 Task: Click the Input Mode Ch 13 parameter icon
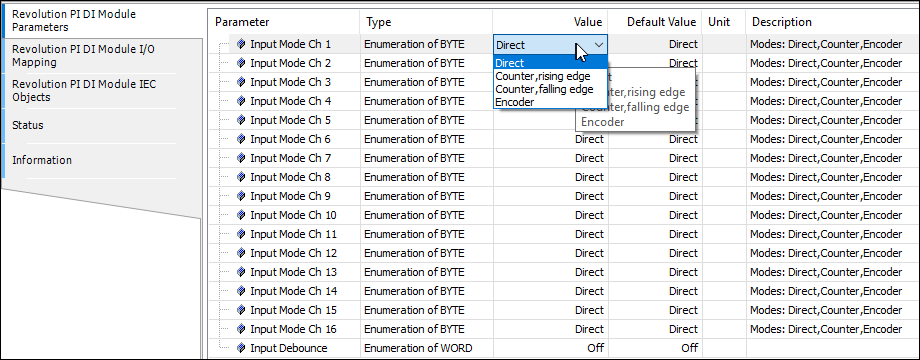[241, 272]
